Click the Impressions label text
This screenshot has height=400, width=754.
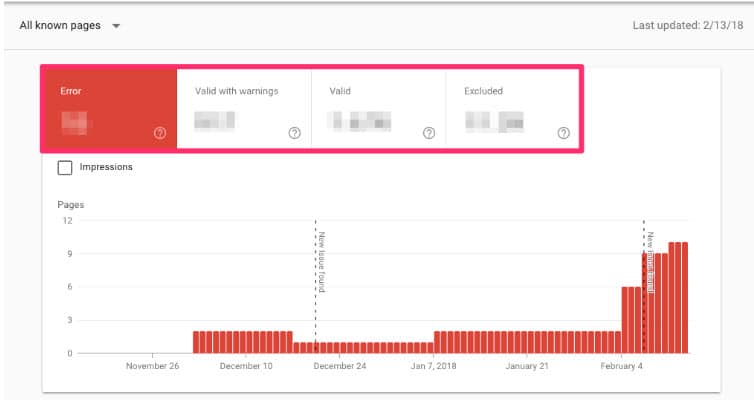point(106,167)
